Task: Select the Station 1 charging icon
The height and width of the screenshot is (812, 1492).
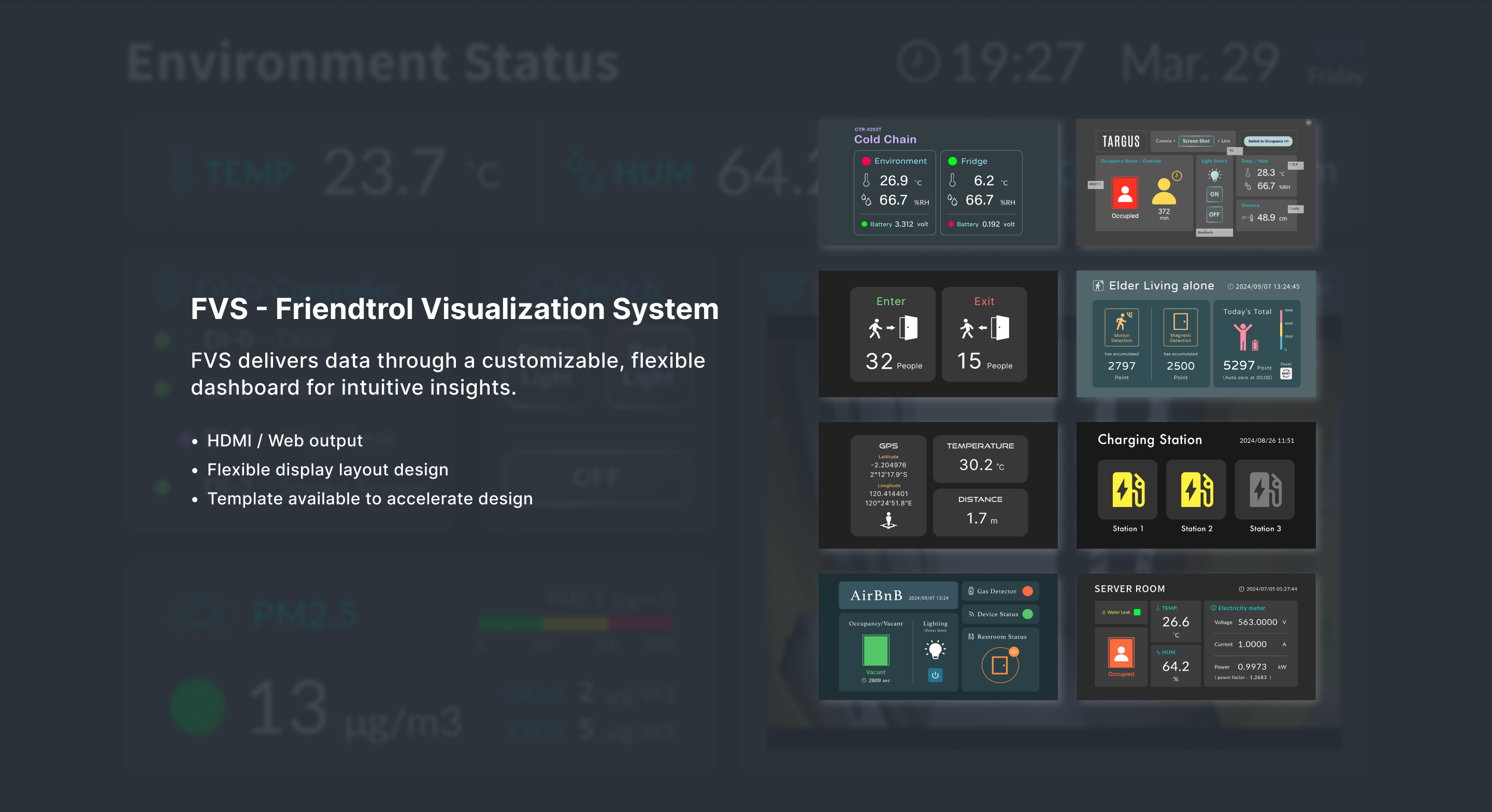Action: pos(1127,489)
